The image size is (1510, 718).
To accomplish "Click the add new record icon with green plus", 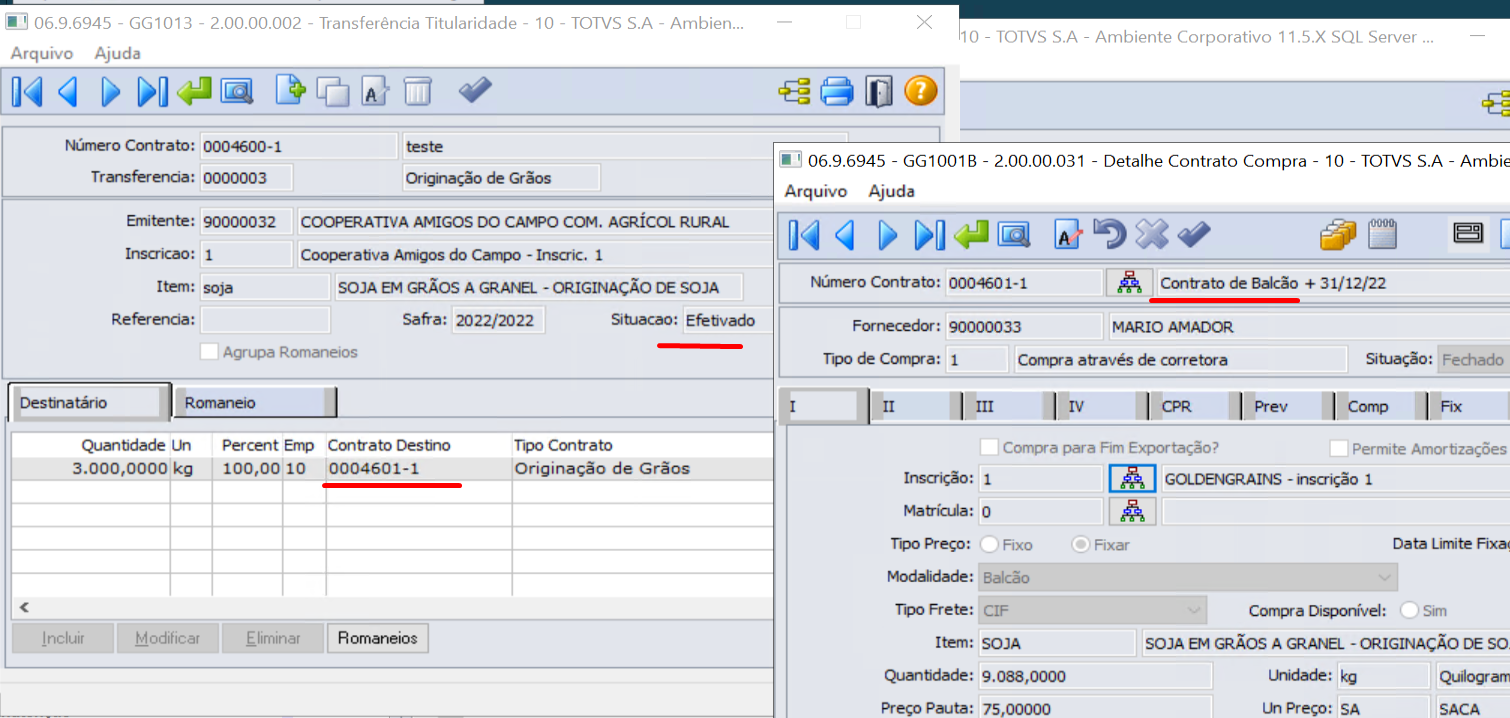I will [x=290, y=92].
